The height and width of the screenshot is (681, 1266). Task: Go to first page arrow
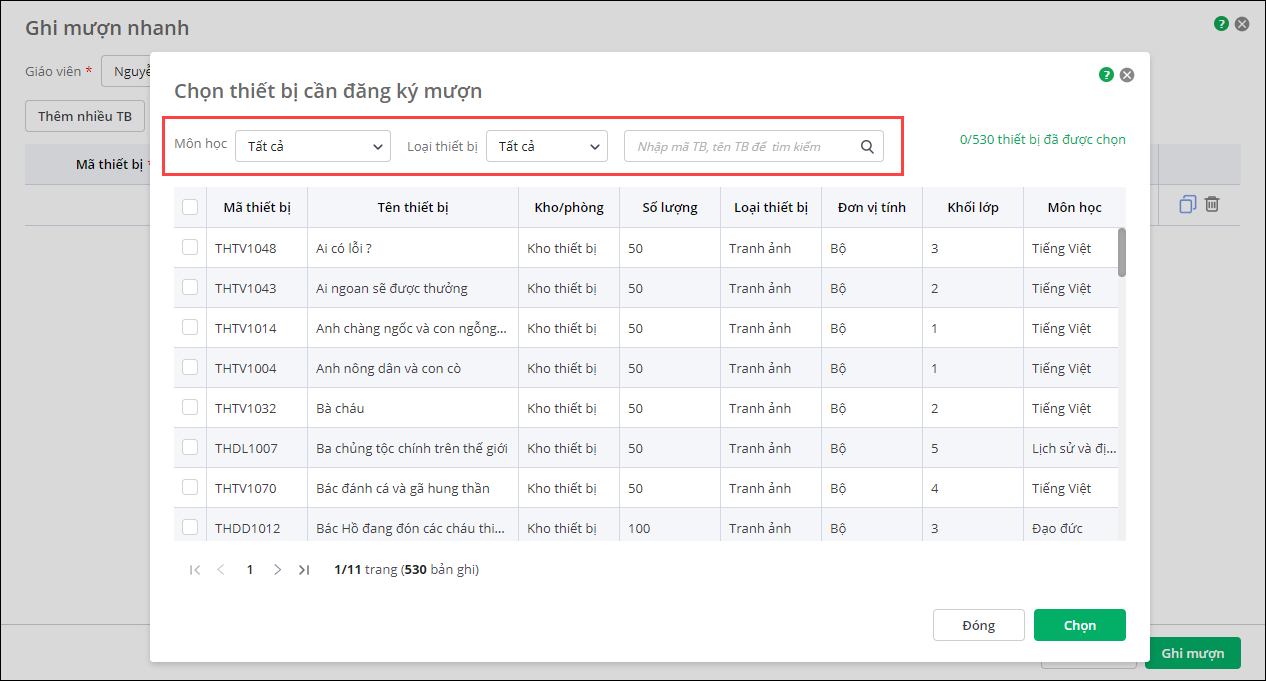click(195, 570)
